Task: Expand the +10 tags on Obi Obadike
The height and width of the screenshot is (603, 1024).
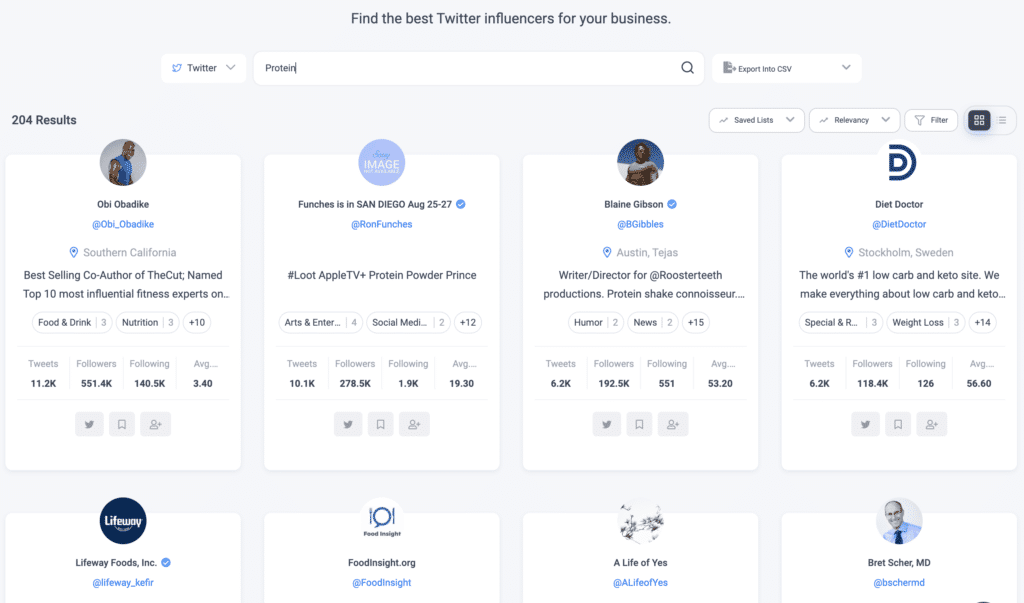Action: coord(197,322)
